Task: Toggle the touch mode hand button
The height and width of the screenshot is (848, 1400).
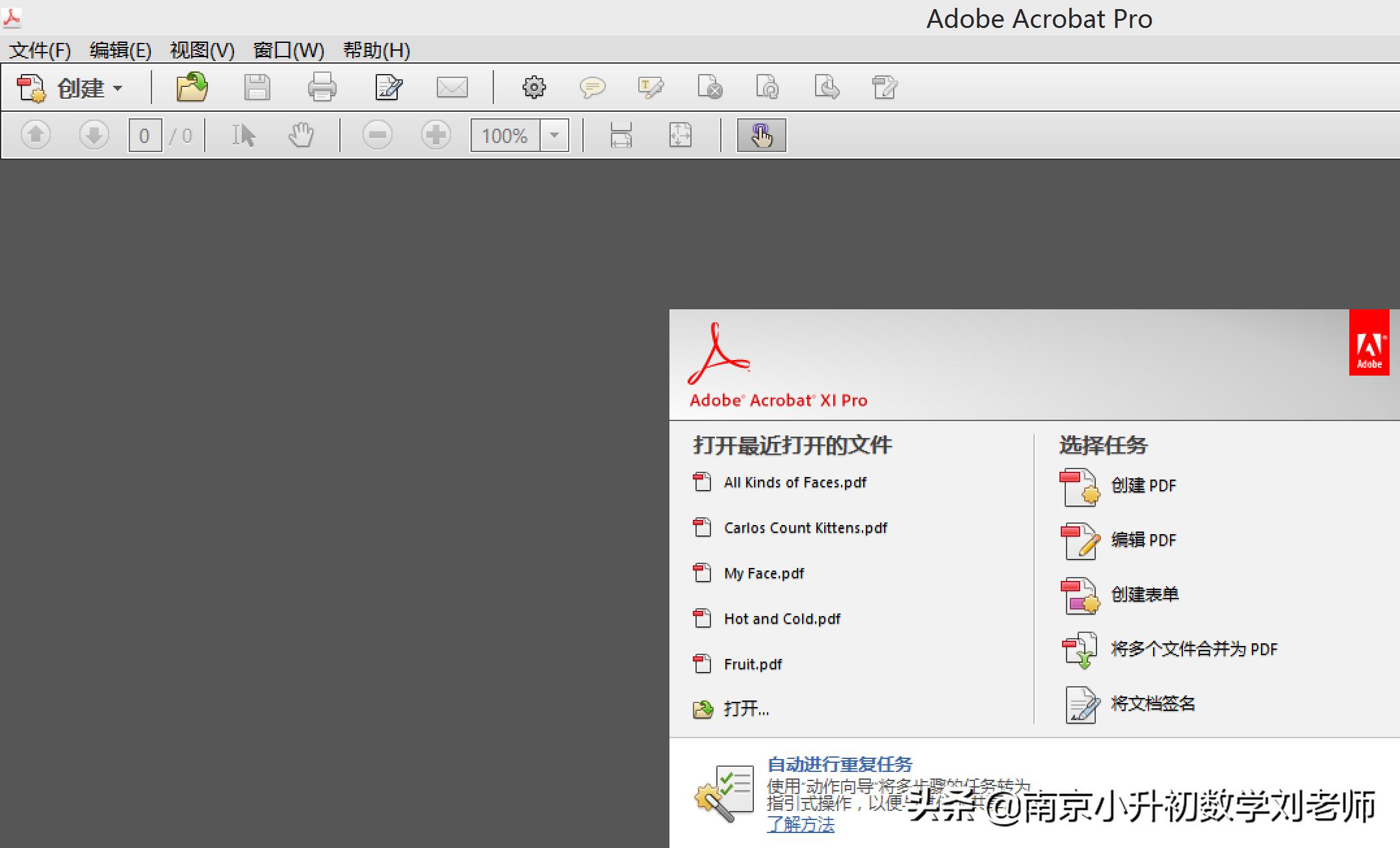Action: pos(761,135)
